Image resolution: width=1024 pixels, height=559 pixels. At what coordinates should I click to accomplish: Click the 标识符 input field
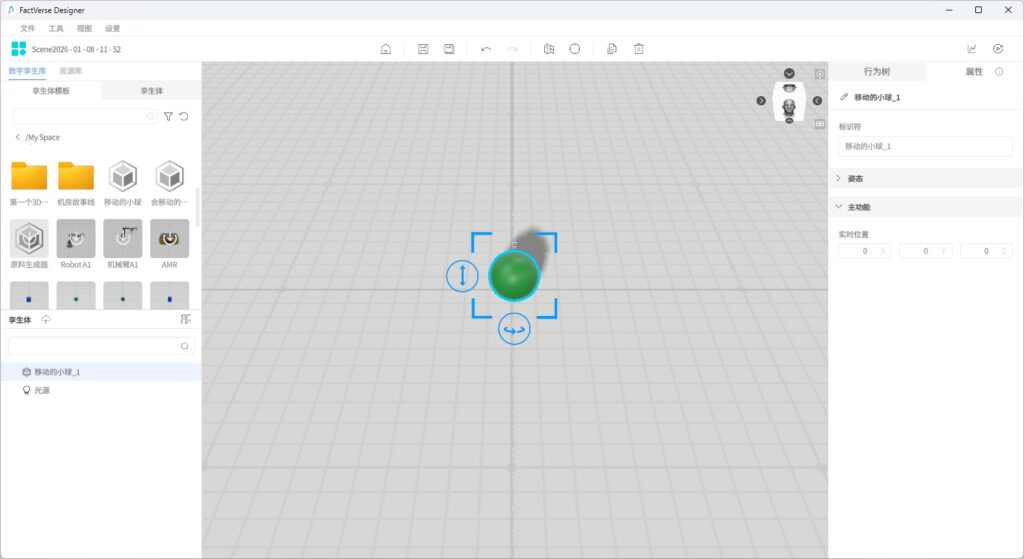925,146
